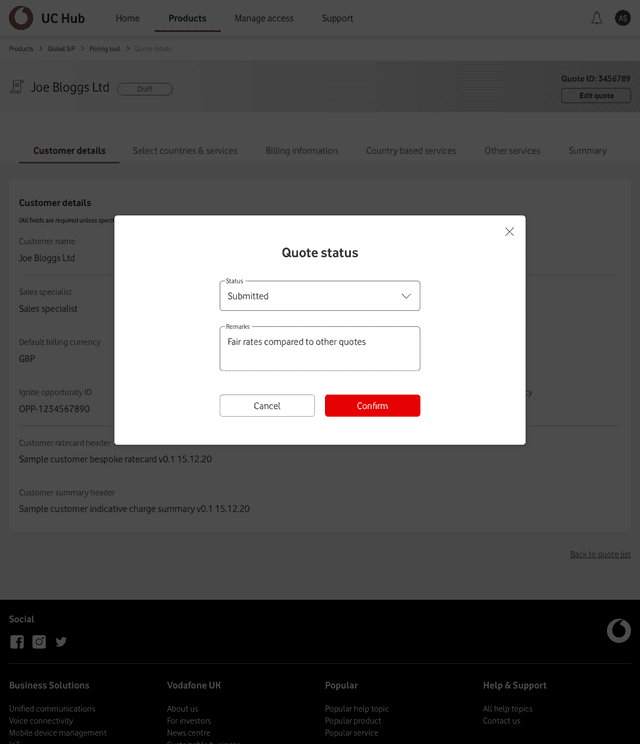Image resolution: width=640 pixels, height=744 pixels.
Task: Open All help topics footer link
Action: click(508, 708)
